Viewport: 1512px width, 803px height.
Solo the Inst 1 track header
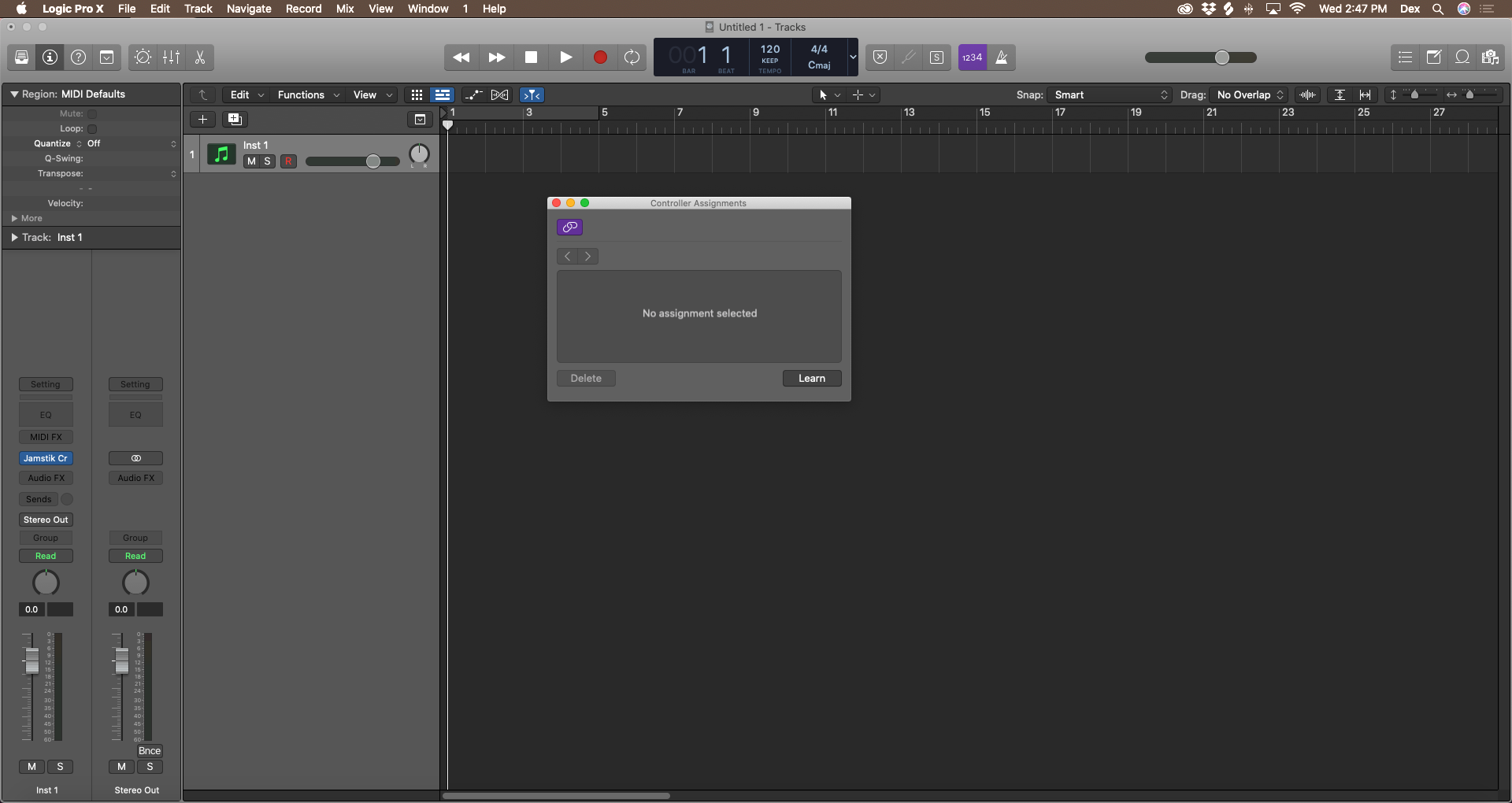pos(268,161)
